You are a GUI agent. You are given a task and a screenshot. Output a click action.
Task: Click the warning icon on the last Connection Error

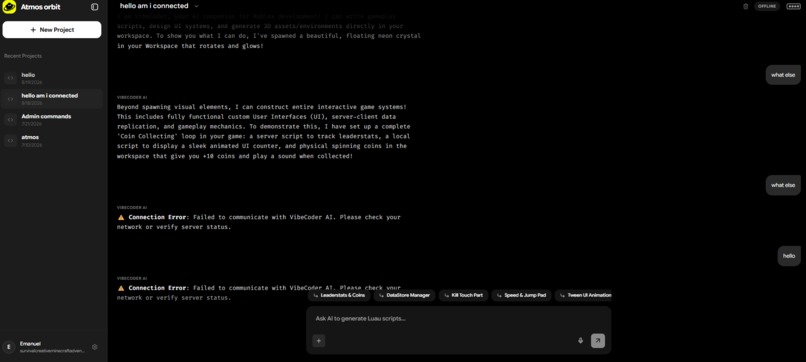[x=121, y=288]
